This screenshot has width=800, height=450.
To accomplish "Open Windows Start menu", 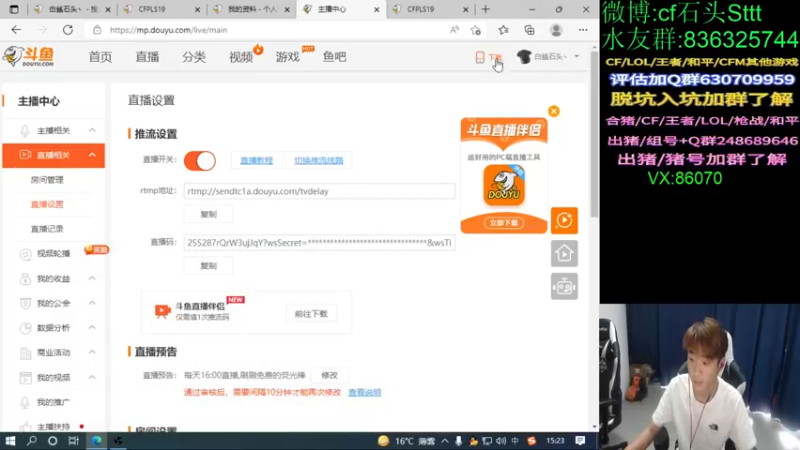I will 10,441.
